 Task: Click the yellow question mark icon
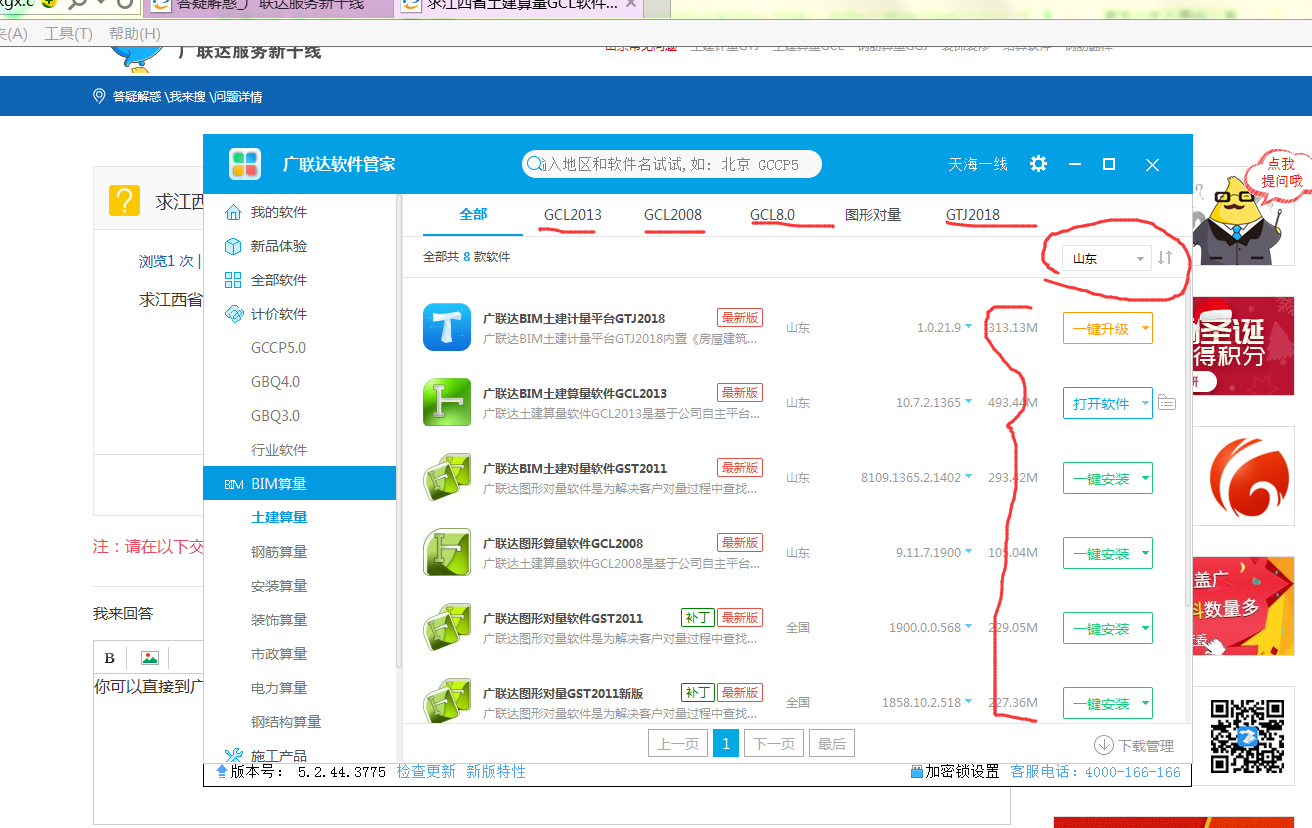pyautogui.click(x=124, y=201)
